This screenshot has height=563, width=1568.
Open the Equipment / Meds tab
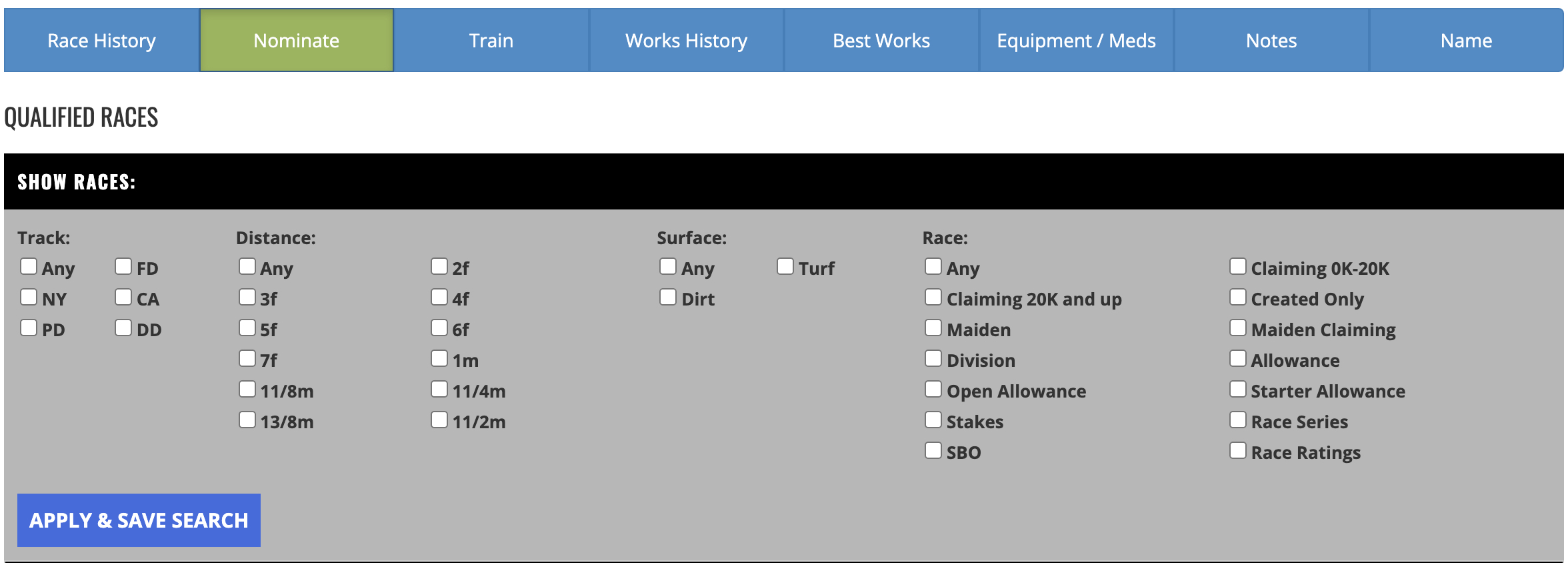pyautogui.click(x=1076, y=41)
